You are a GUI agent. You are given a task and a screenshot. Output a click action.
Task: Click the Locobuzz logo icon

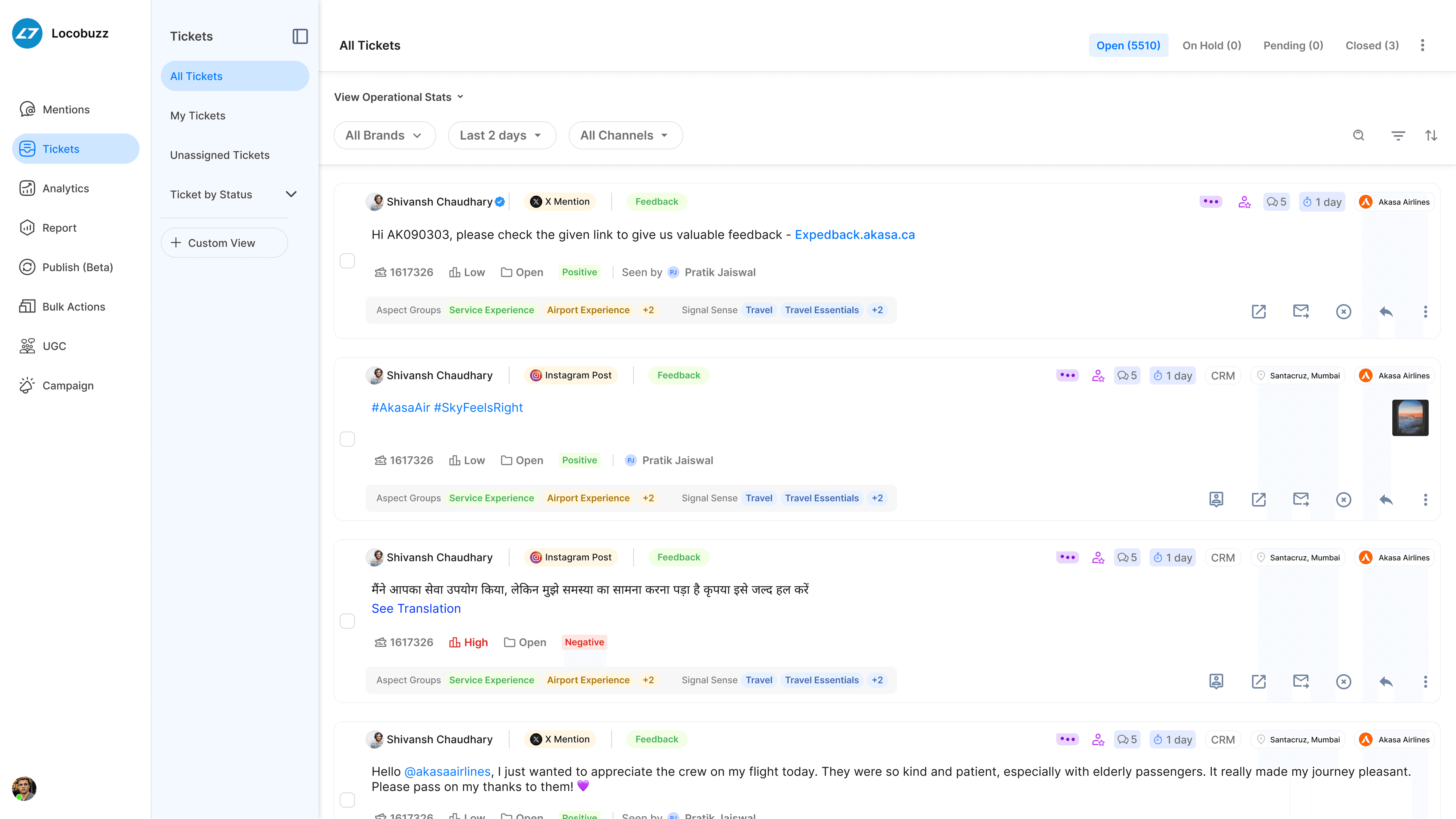point(27,33)
